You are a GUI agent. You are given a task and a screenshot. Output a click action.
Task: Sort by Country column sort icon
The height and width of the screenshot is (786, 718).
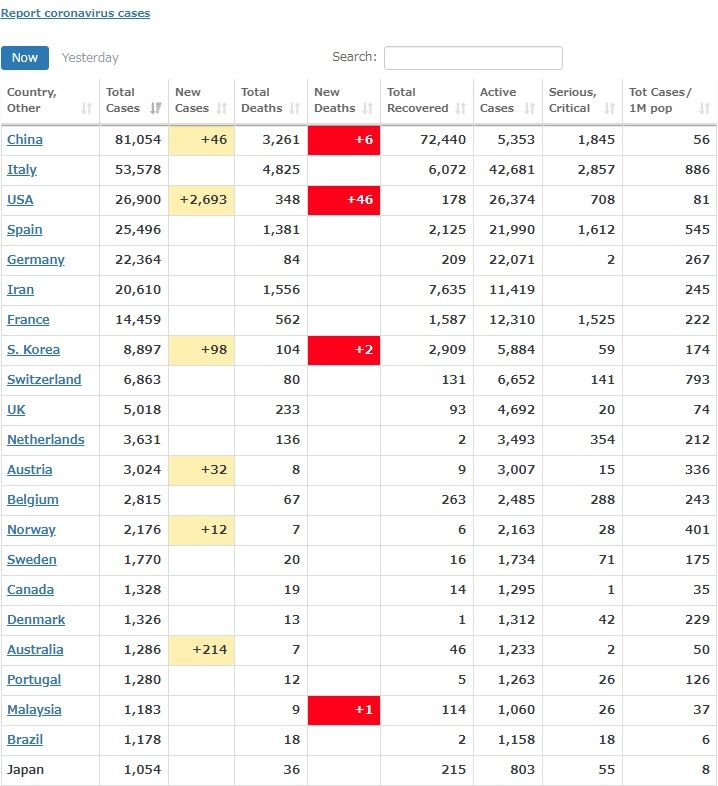[x=86, y=108]
